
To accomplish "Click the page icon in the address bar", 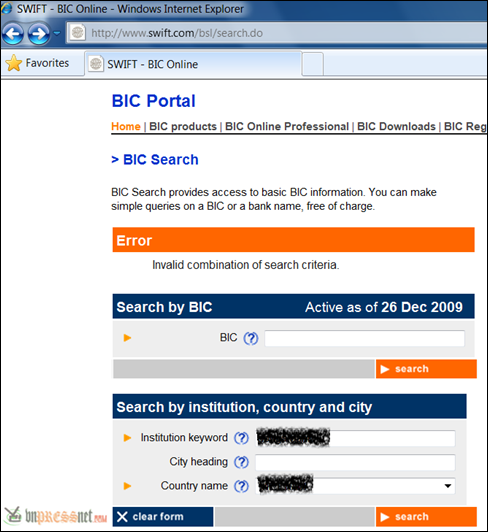I will click(78, 33).
